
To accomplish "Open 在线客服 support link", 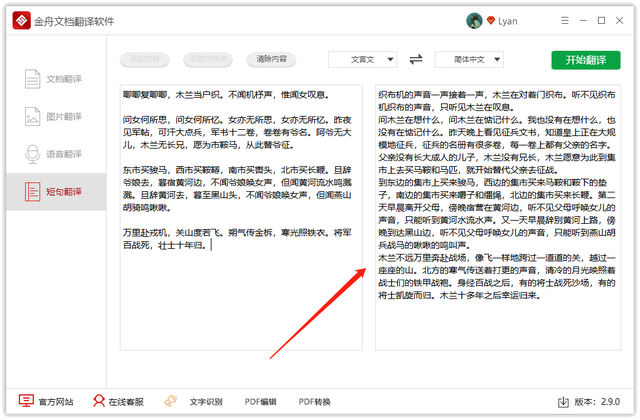I will point(126,402).
